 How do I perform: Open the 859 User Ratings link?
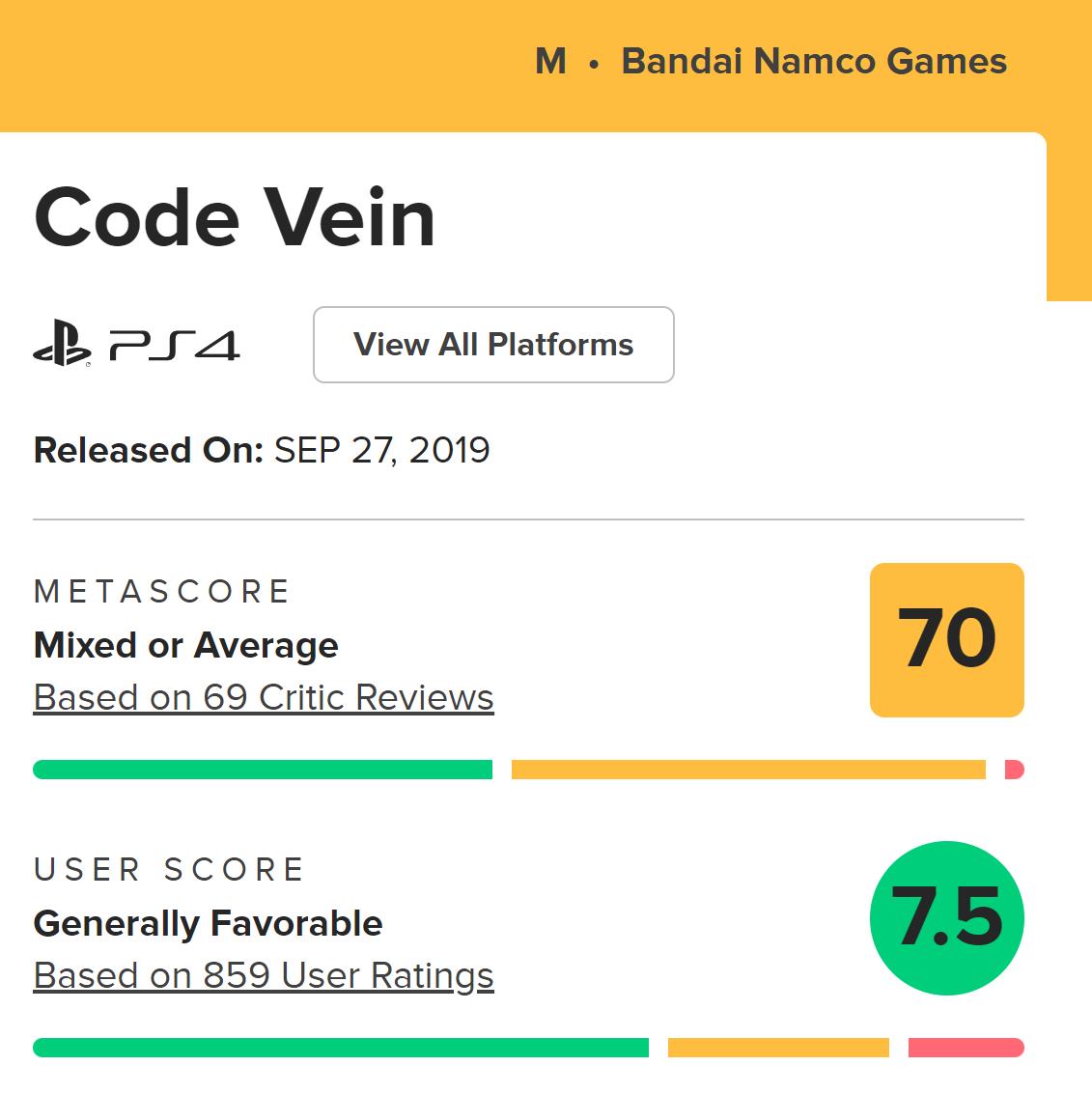(264, 975)
